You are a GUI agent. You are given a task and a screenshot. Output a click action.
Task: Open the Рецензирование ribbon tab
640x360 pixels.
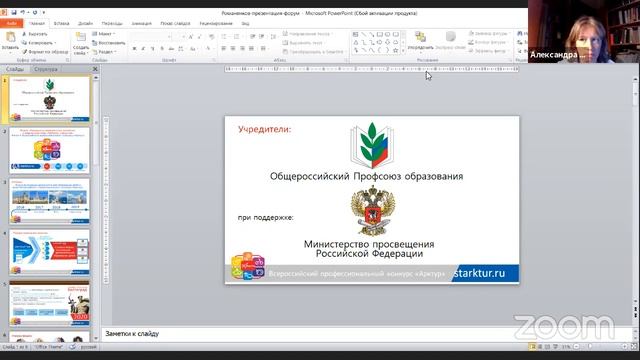(x=216, y=23)
